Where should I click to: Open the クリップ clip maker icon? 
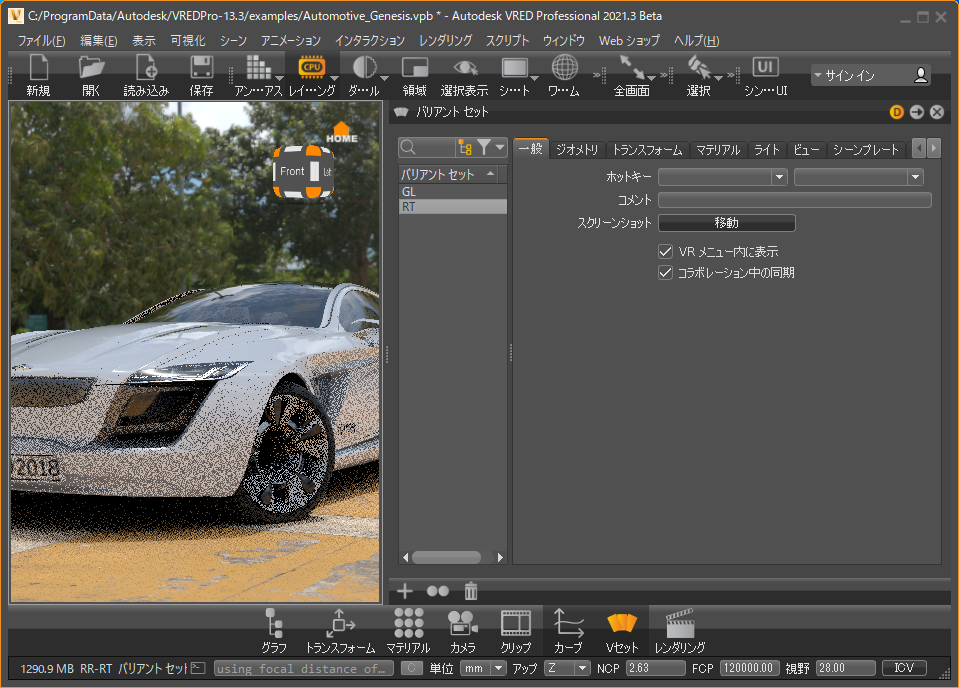516,624
